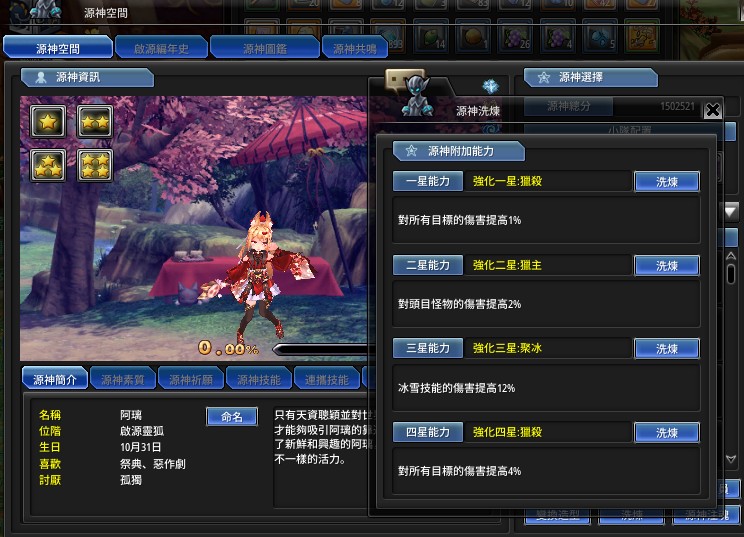Image resolution: width=744 pixels, height=537 pixels.
Task: Click the blue crystal icon near 源神洗煉
Action: click(x=491, y=86)
